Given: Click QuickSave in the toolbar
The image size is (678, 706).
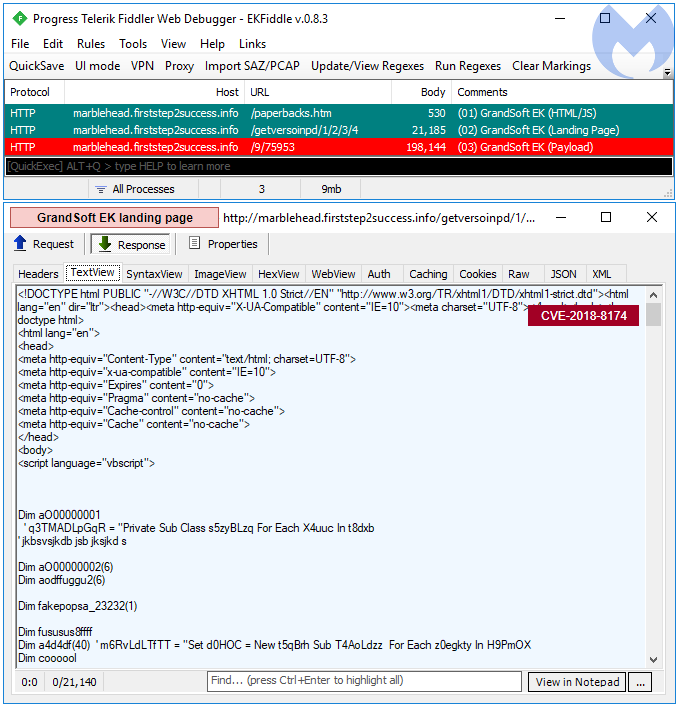Looking at the screenshot, I should (36, 66).
